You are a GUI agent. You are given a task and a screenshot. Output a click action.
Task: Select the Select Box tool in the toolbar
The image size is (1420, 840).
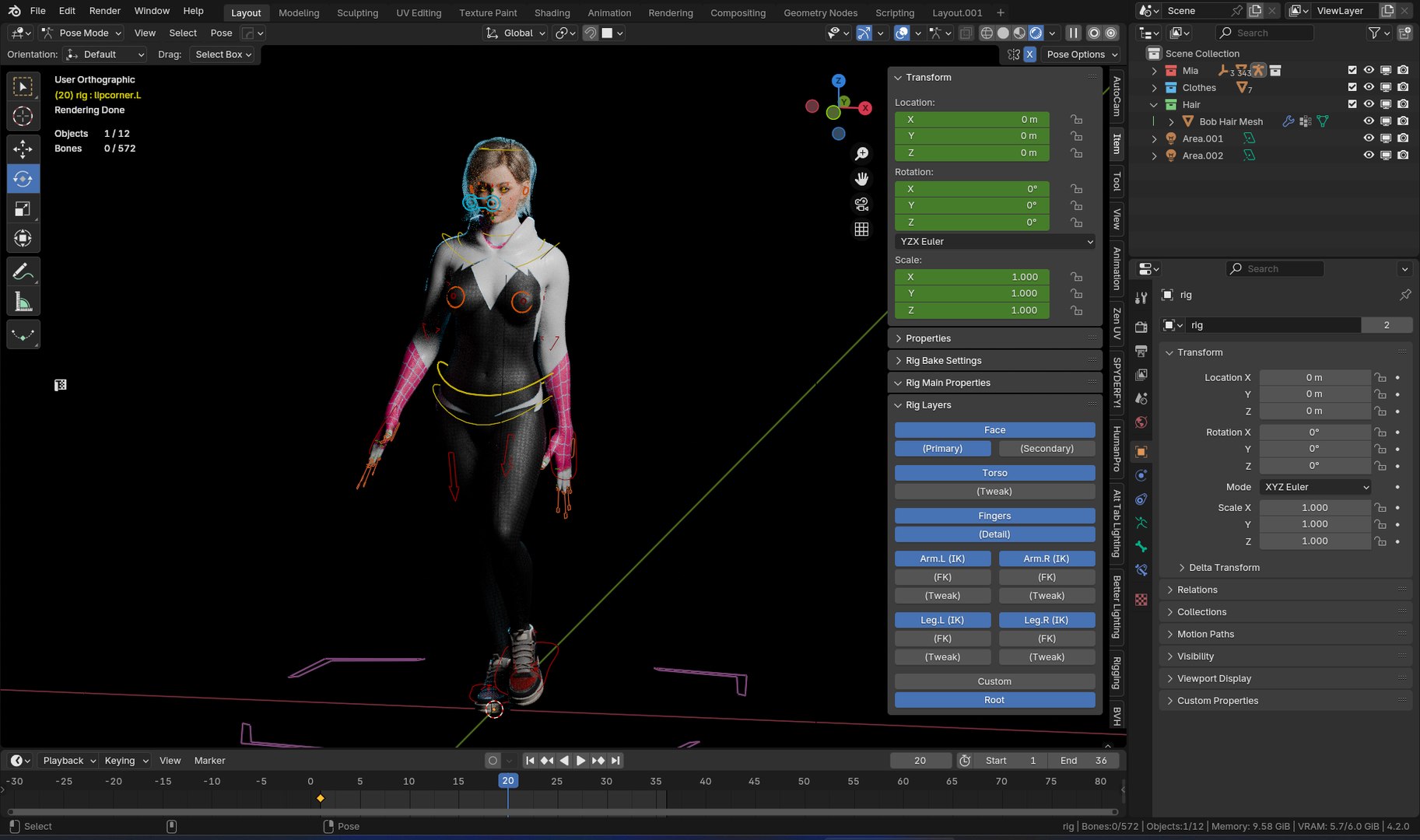[x=23, y=86]
